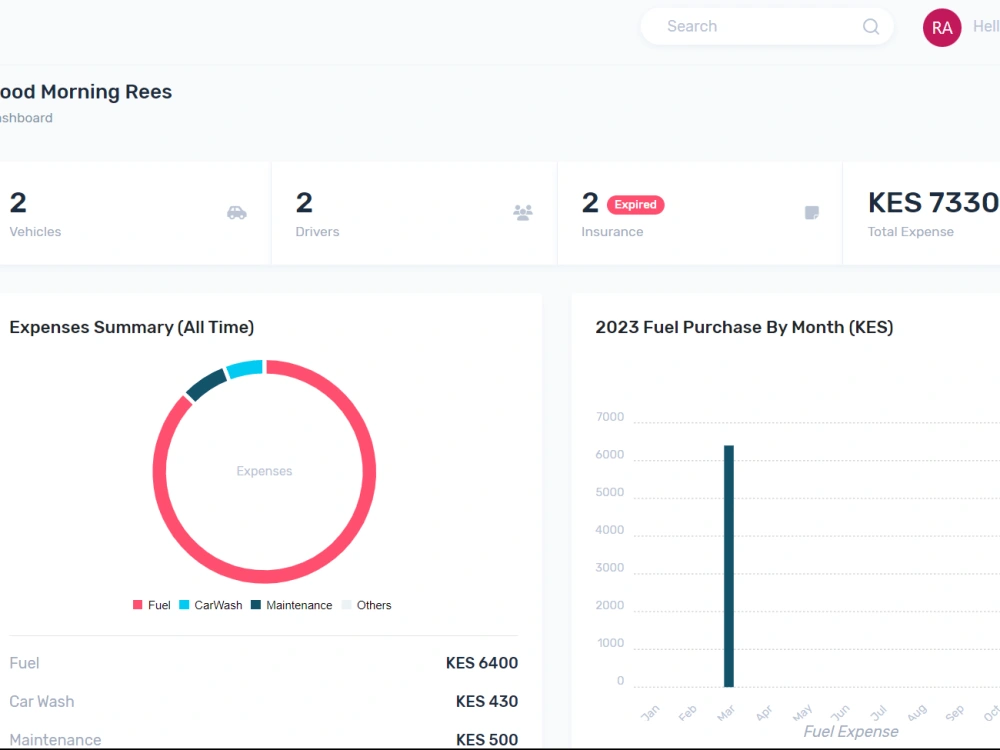
Task: Click the Drivers card label
Action: coord(317,232)
